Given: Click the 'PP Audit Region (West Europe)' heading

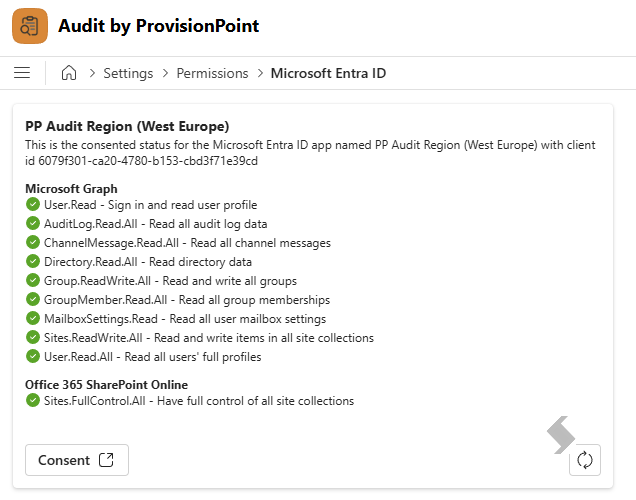Looking at the screenshot, I should tap(127, 127).
